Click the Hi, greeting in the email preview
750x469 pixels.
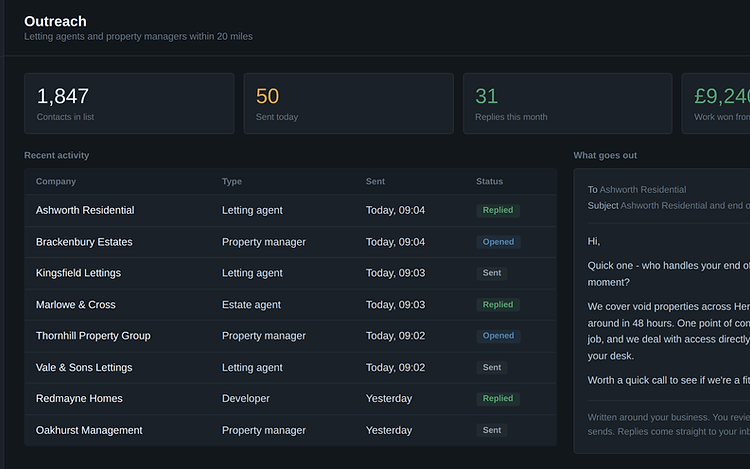(594, 241)
